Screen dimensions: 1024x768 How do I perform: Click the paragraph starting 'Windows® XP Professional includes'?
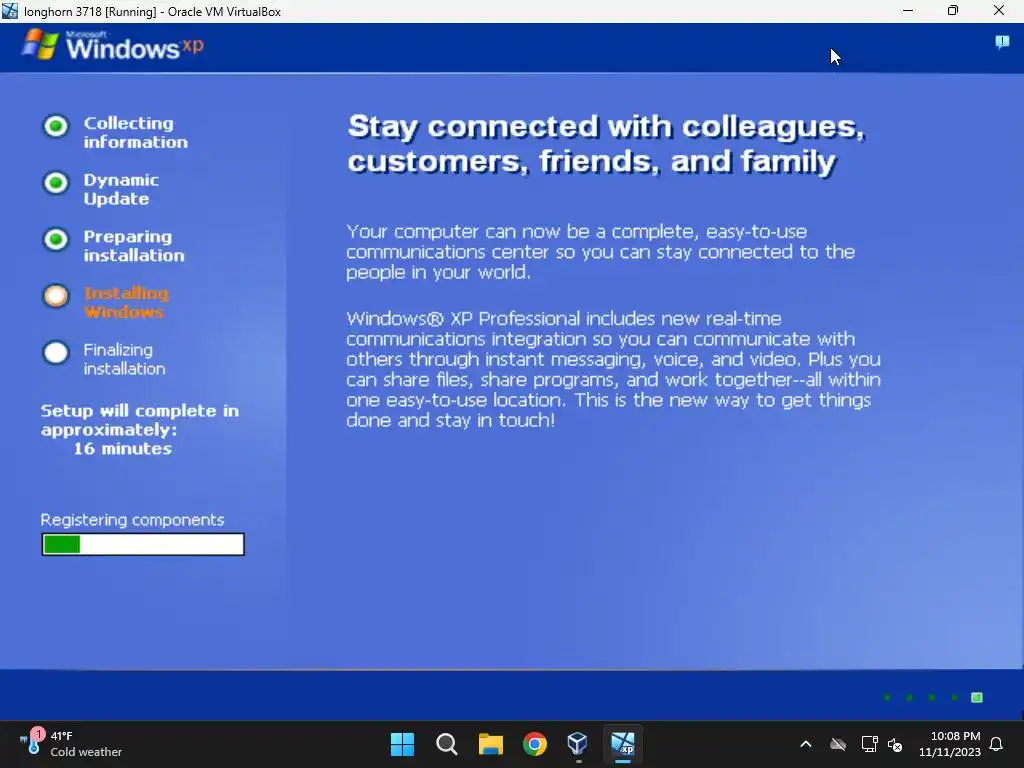coord(613,369)
